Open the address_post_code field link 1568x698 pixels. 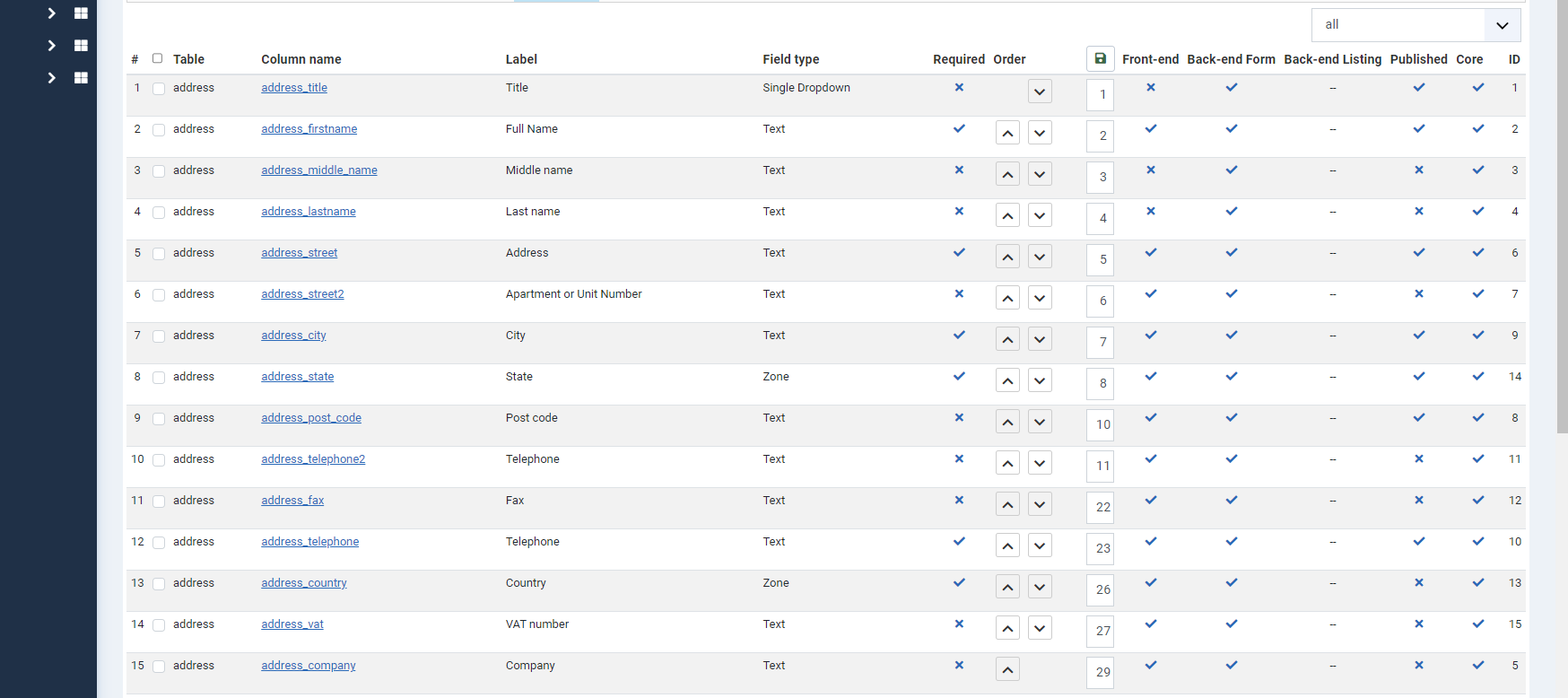pos(311,418)
